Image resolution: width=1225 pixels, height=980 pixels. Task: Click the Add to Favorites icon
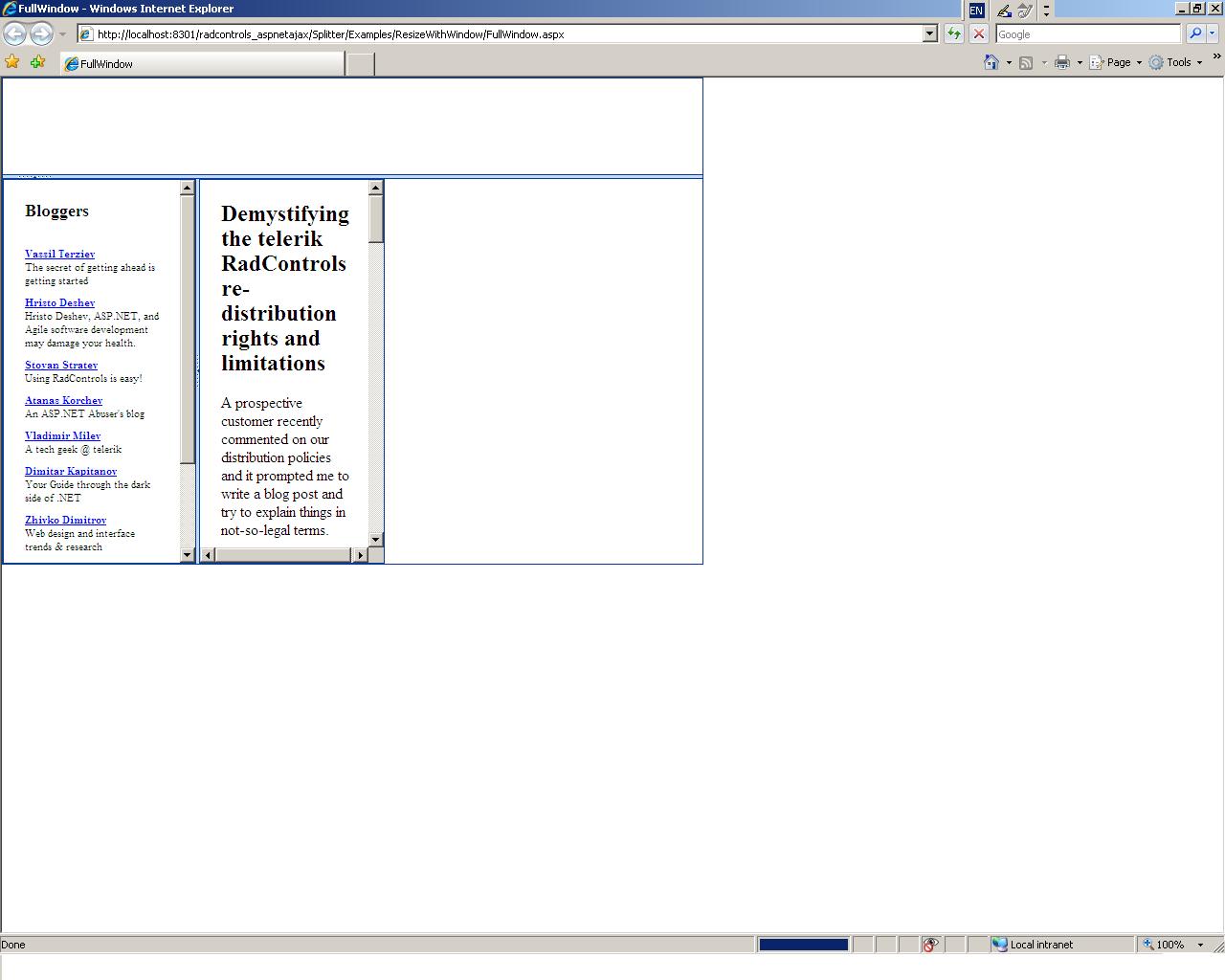pos(37,62)
